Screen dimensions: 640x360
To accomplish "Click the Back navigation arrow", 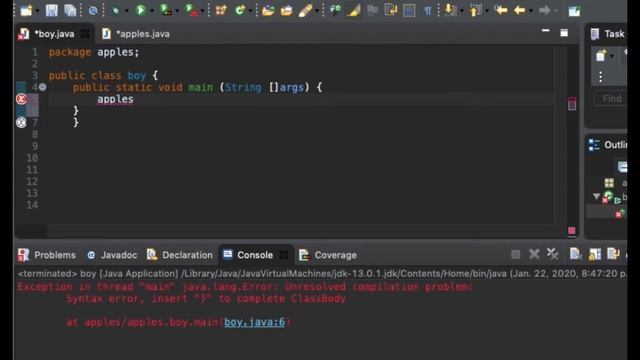I will (x=519, y=10).
